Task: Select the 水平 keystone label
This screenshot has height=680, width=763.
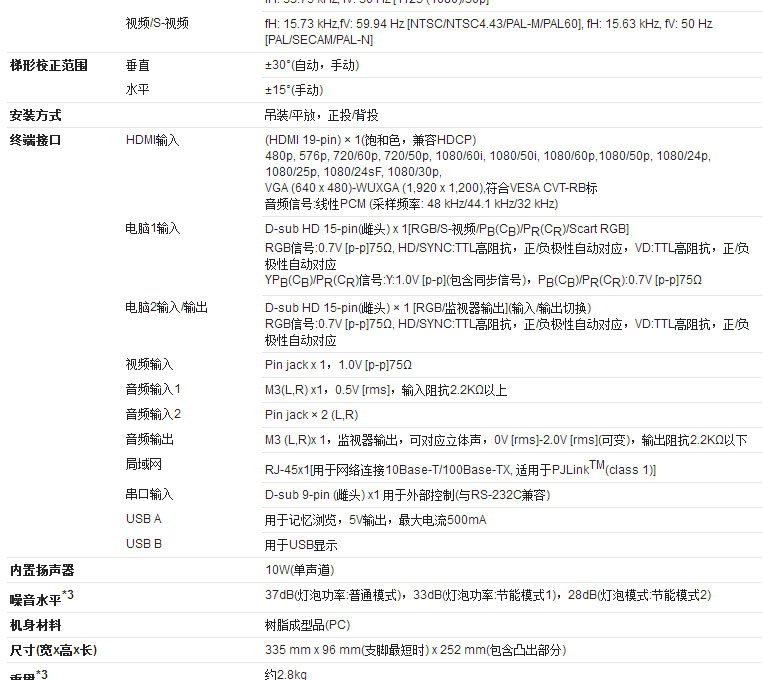Action: [x=138, y=90]
